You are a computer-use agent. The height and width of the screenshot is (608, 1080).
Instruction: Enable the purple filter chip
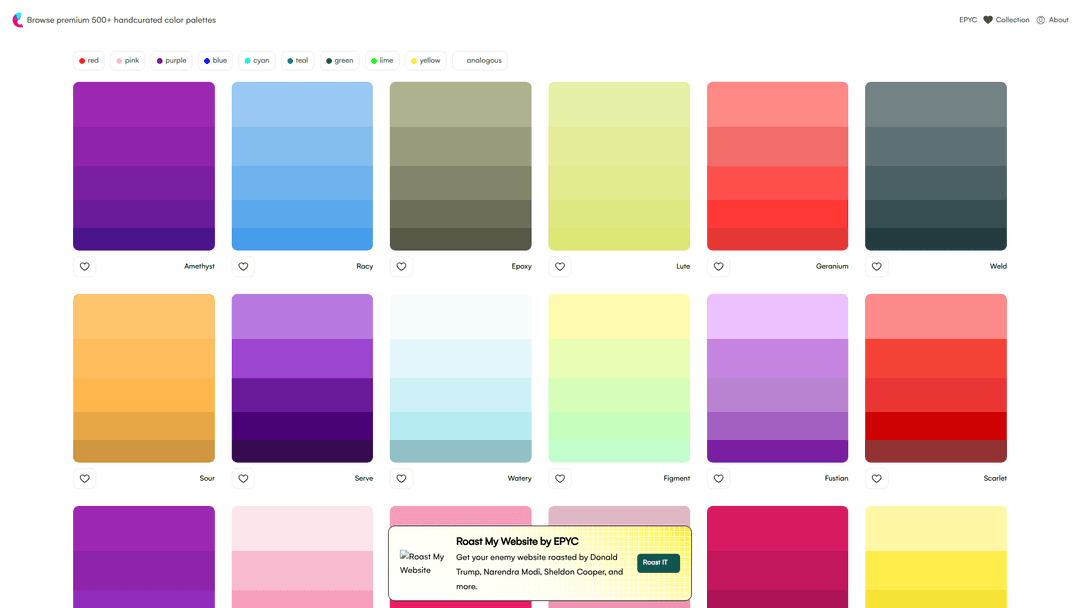pos(171,61)
